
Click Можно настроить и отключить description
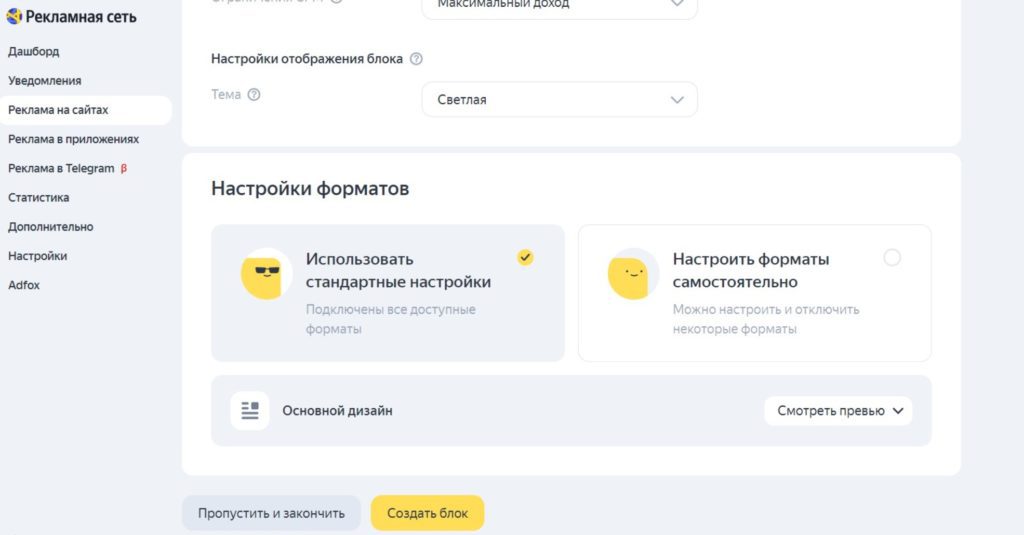[766, 319]
